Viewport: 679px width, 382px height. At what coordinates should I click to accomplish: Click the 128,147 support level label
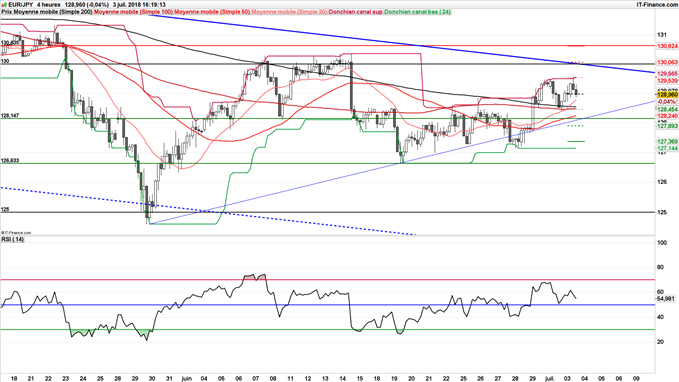click(10, 116)
